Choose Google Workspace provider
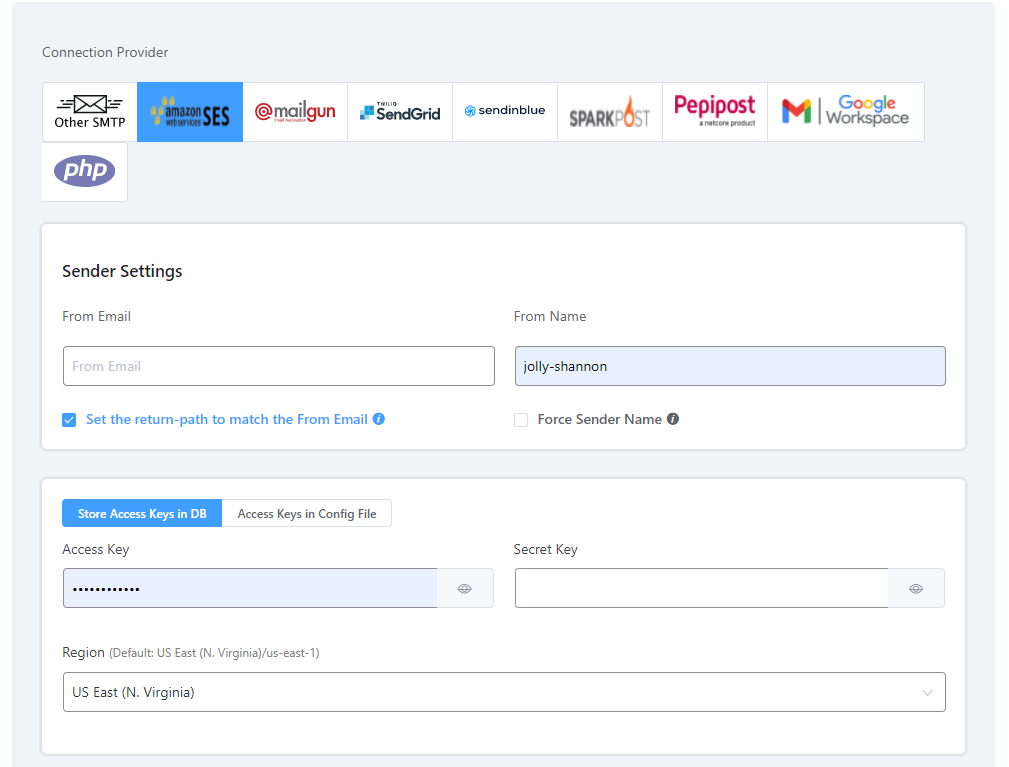Image resolution: width=1009 pixels, height=767 pixels. [x=846, y=112]
